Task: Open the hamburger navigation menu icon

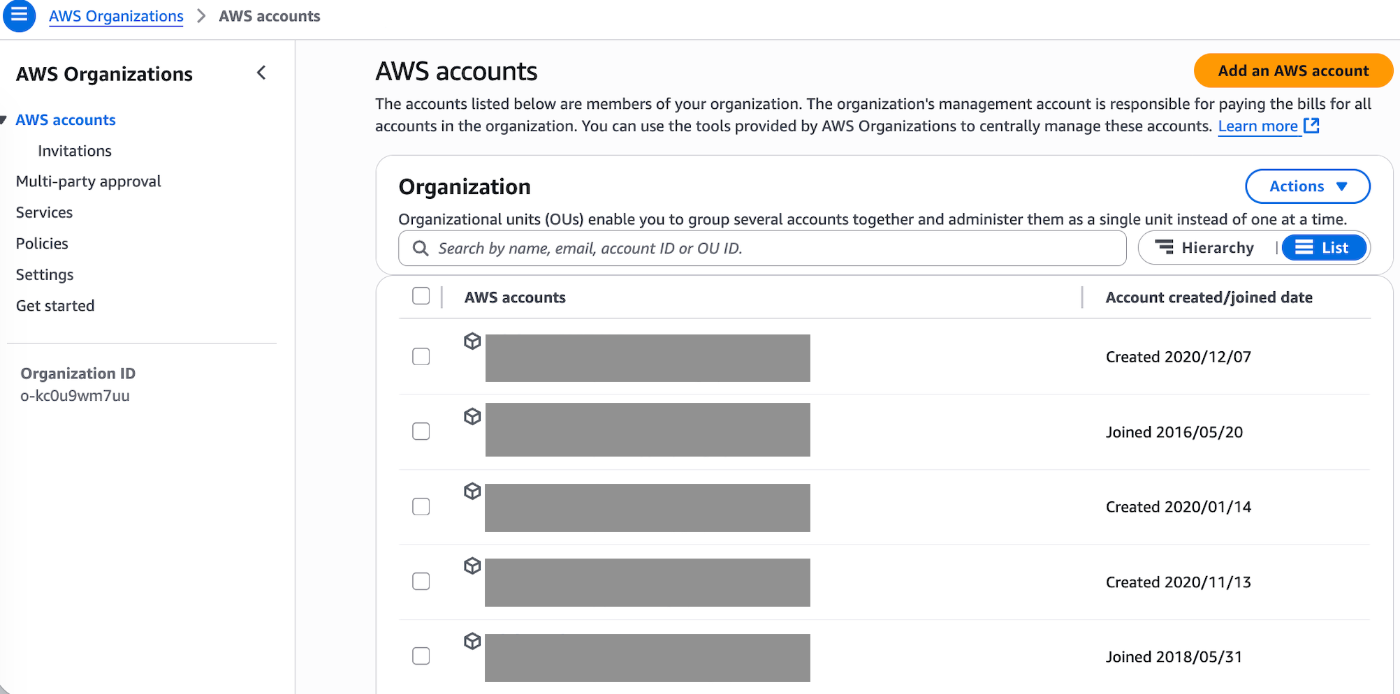Action: (x=19, y=16)
